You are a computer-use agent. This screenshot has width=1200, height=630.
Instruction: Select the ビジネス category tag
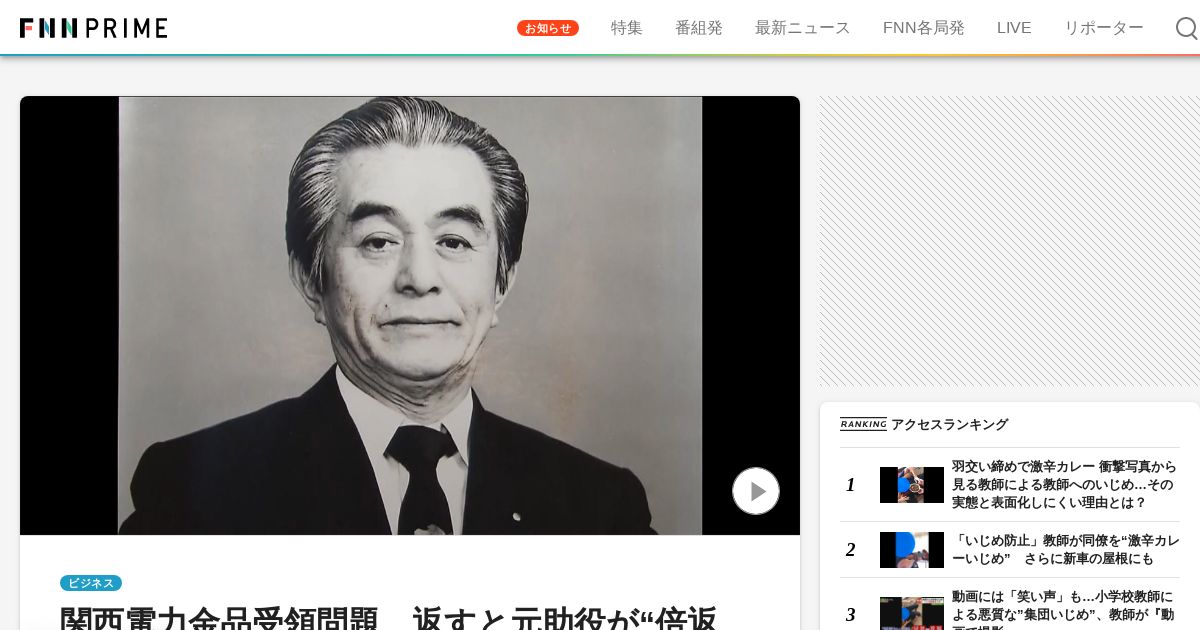91,583
